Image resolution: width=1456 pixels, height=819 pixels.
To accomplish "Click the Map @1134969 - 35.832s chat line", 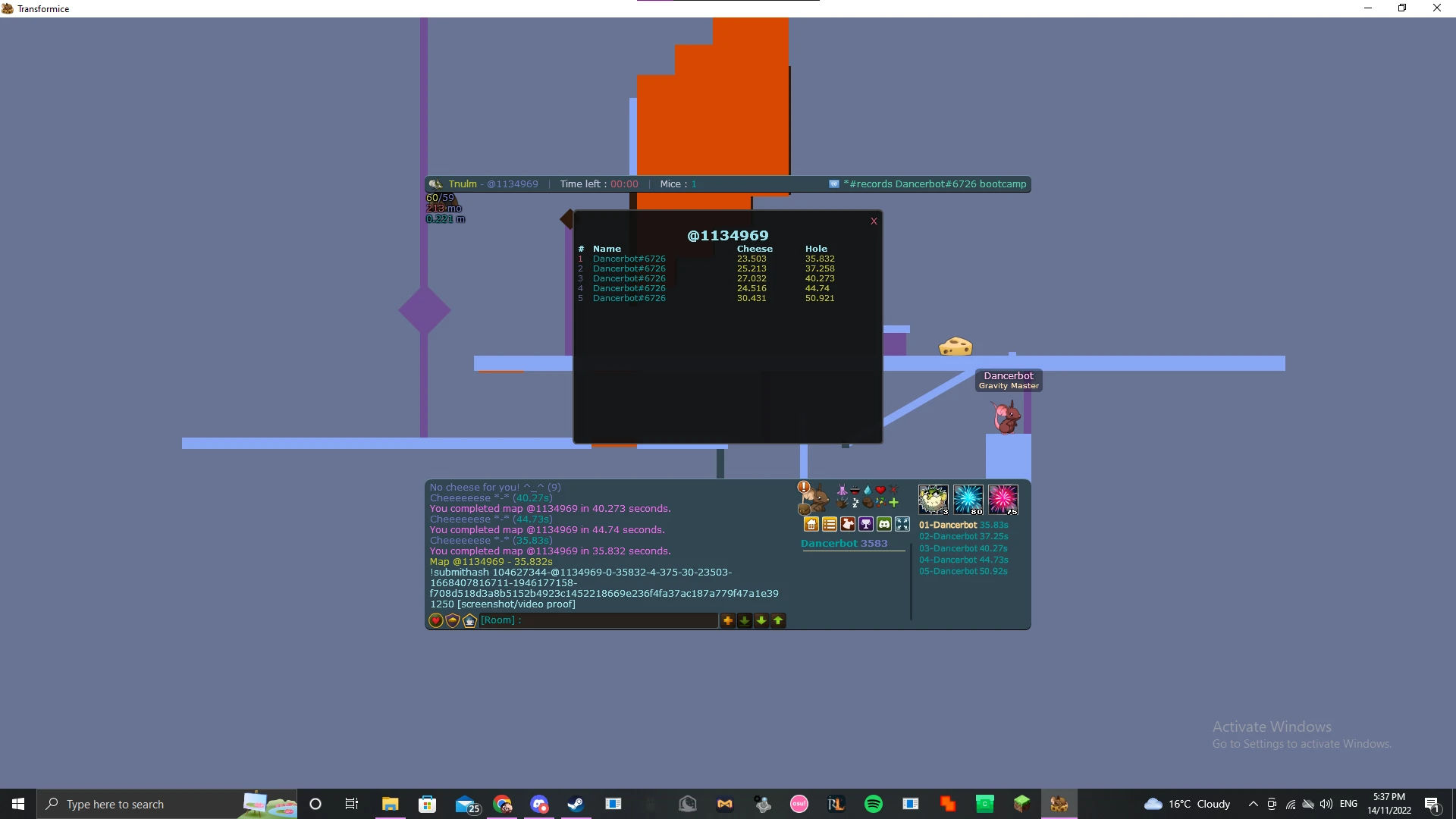I will 491,562.
